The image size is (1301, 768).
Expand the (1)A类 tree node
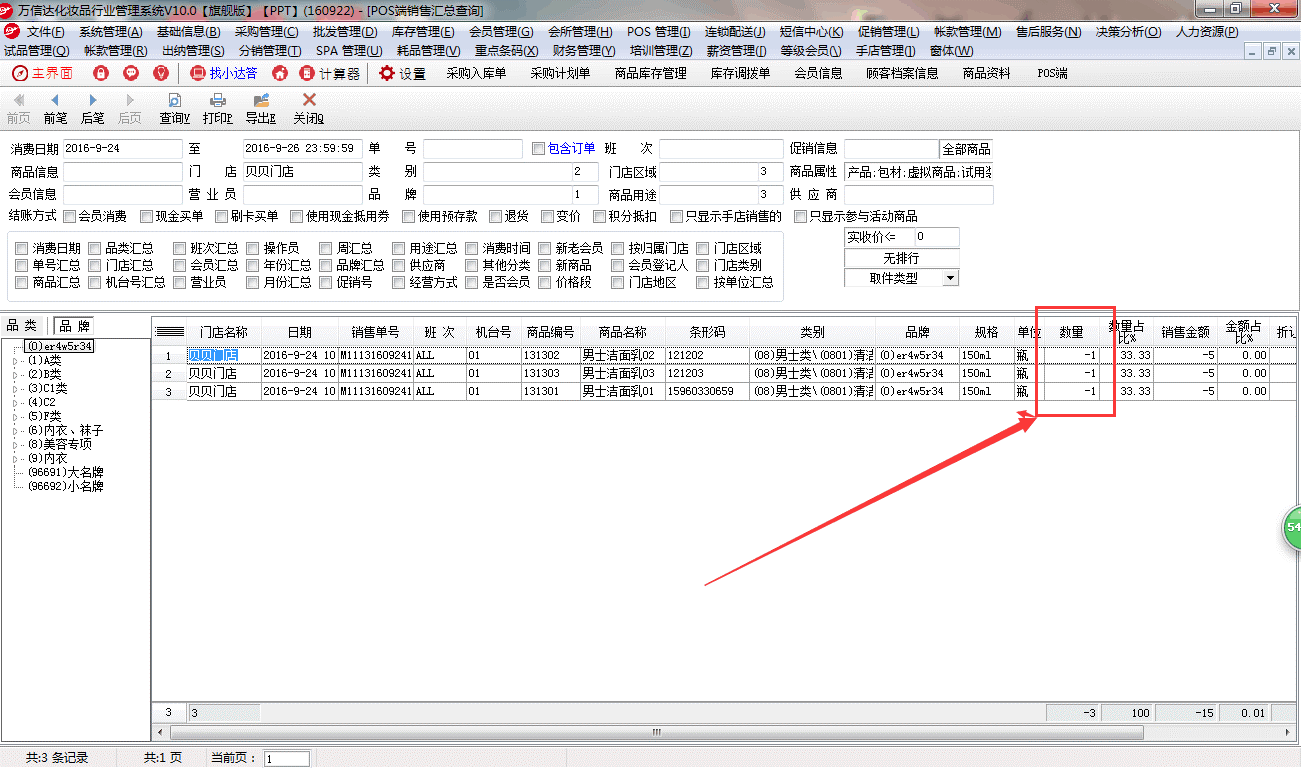point(14,360)
